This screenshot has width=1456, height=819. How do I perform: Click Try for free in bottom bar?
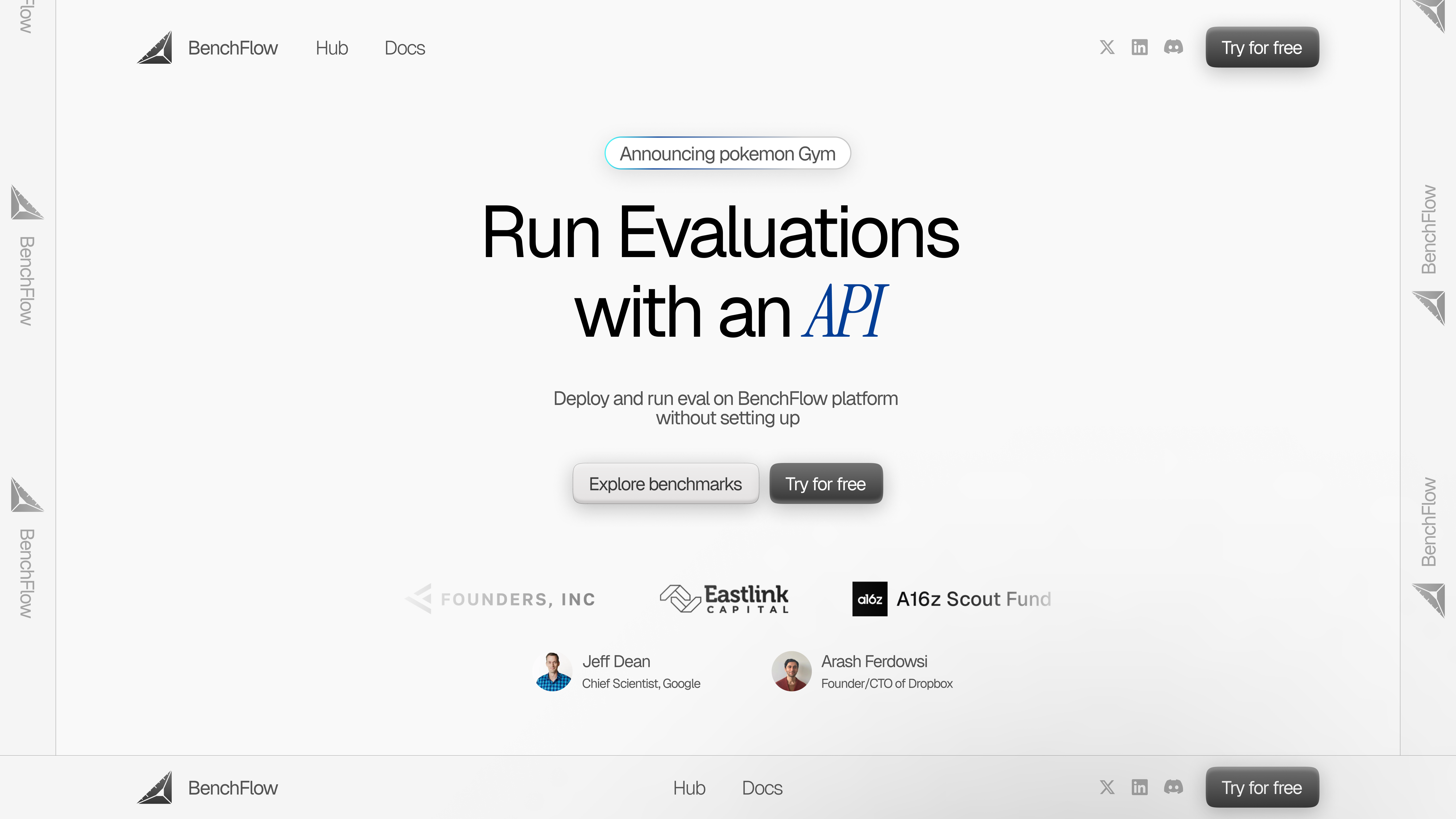[x=1262, y=787]
